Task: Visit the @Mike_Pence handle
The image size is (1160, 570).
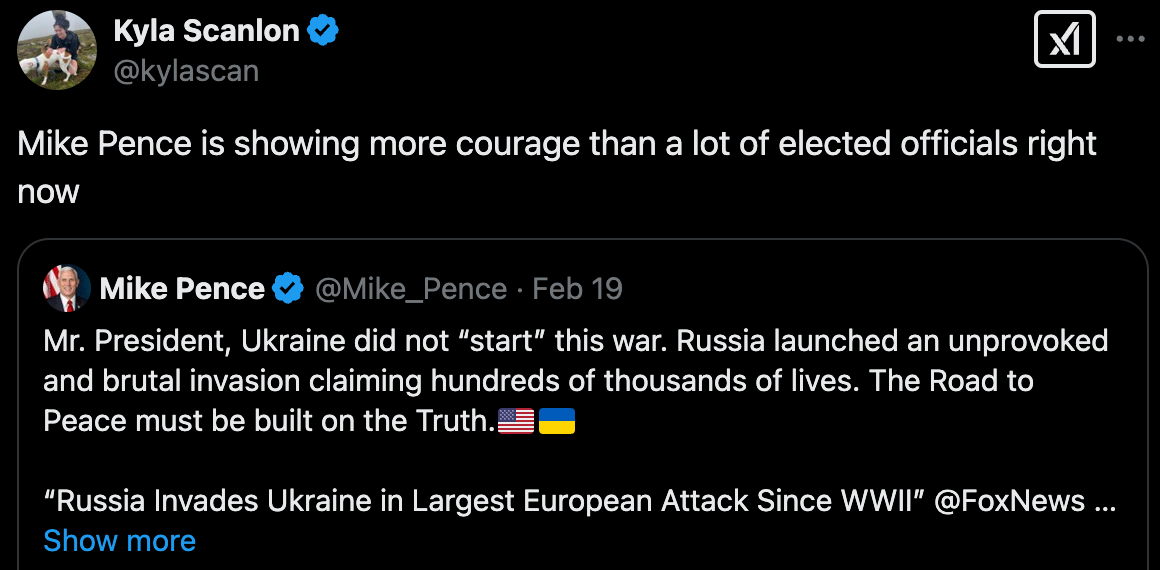Action: point(411,290)
